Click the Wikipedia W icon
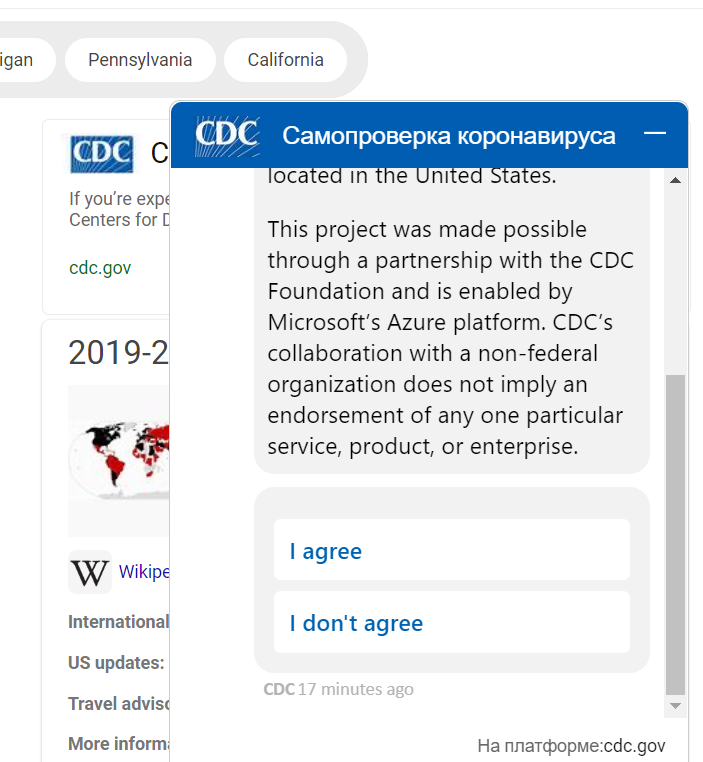 coord(90,572)
